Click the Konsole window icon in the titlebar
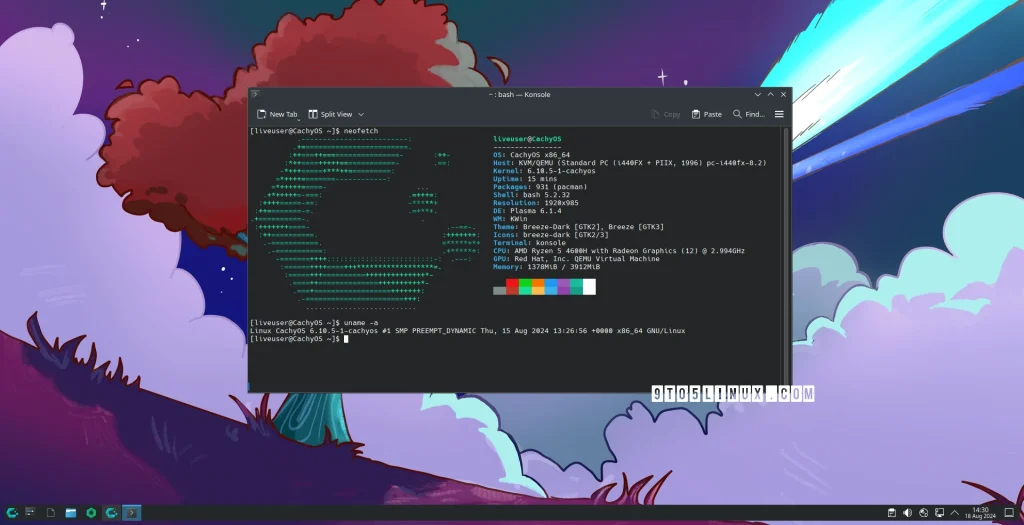1024x525 pixels. [256, 94]
